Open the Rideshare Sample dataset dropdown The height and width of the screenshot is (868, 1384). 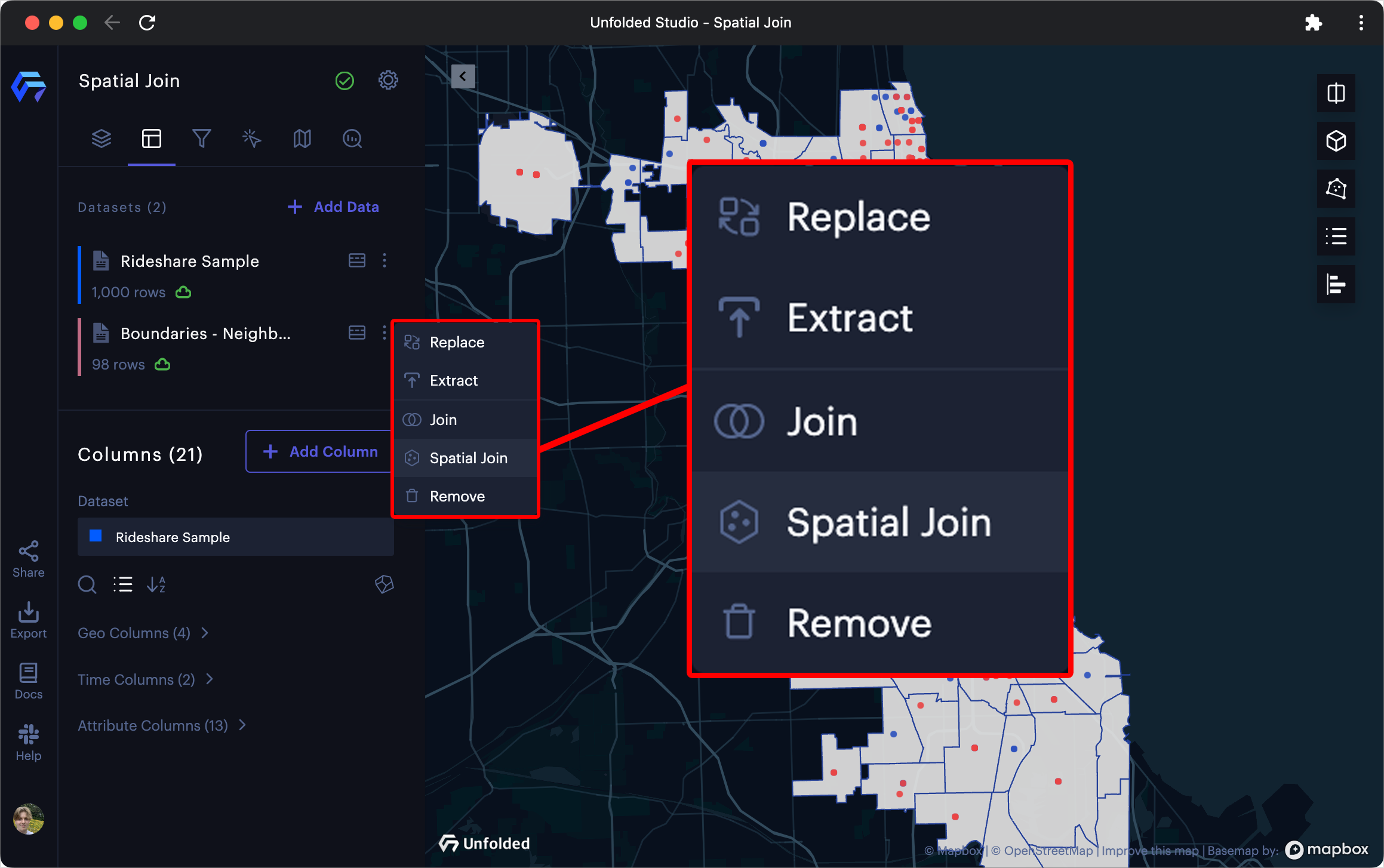pyautogui.click(x=236, y=537)
